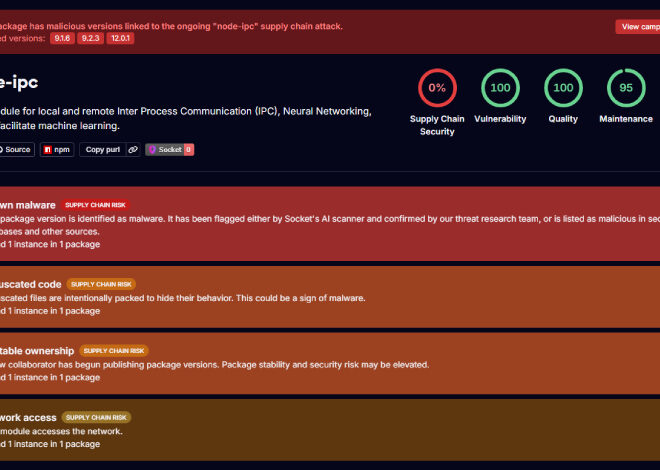
Task: Click the 12.0.1 malicious version badge
Action: (120, 38)
